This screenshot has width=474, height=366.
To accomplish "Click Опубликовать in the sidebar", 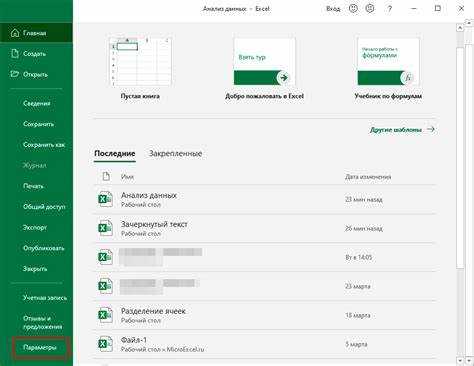I will (x=43, y=248).
